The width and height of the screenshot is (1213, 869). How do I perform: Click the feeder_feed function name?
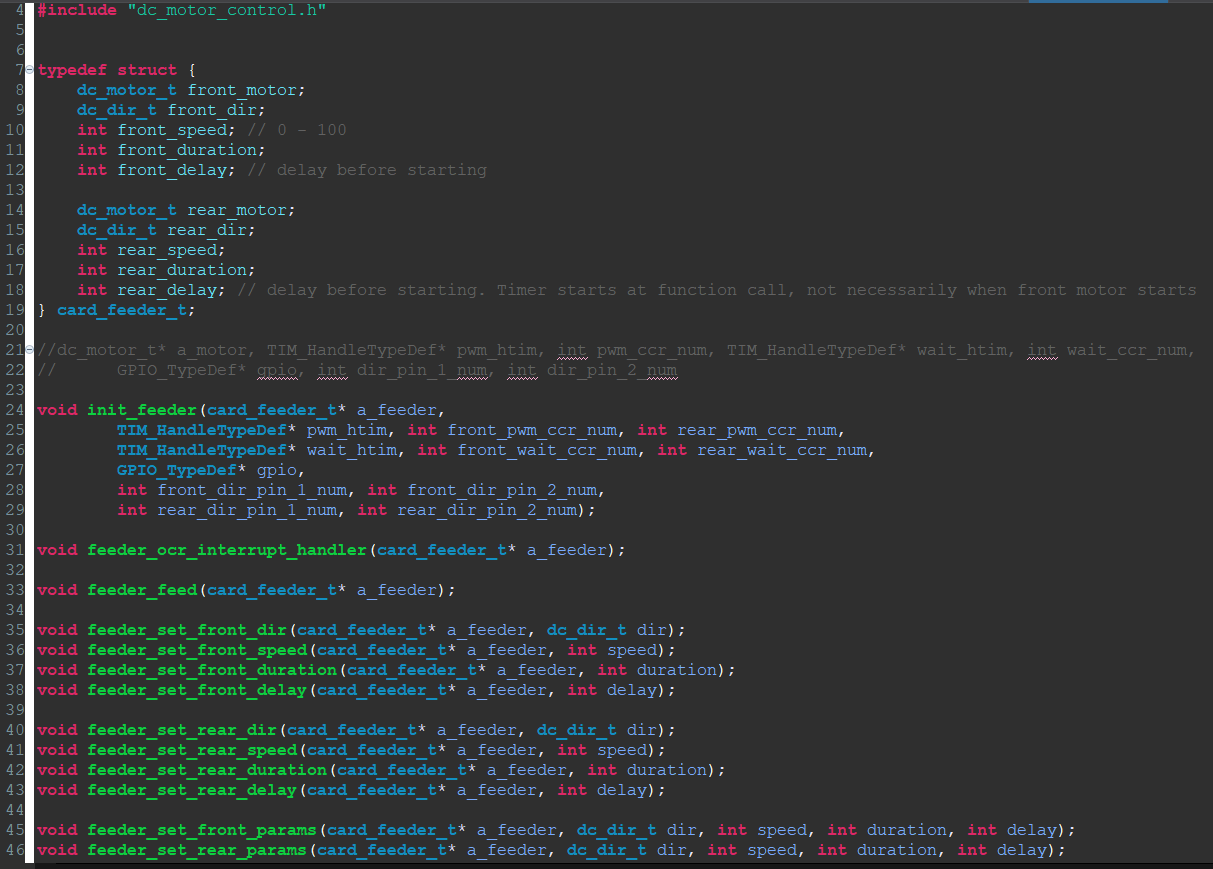tap(142, 590)
